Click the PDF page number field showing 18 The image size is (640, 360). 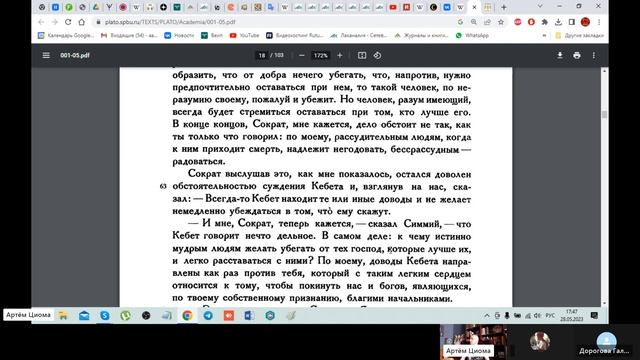click(262, 55)
